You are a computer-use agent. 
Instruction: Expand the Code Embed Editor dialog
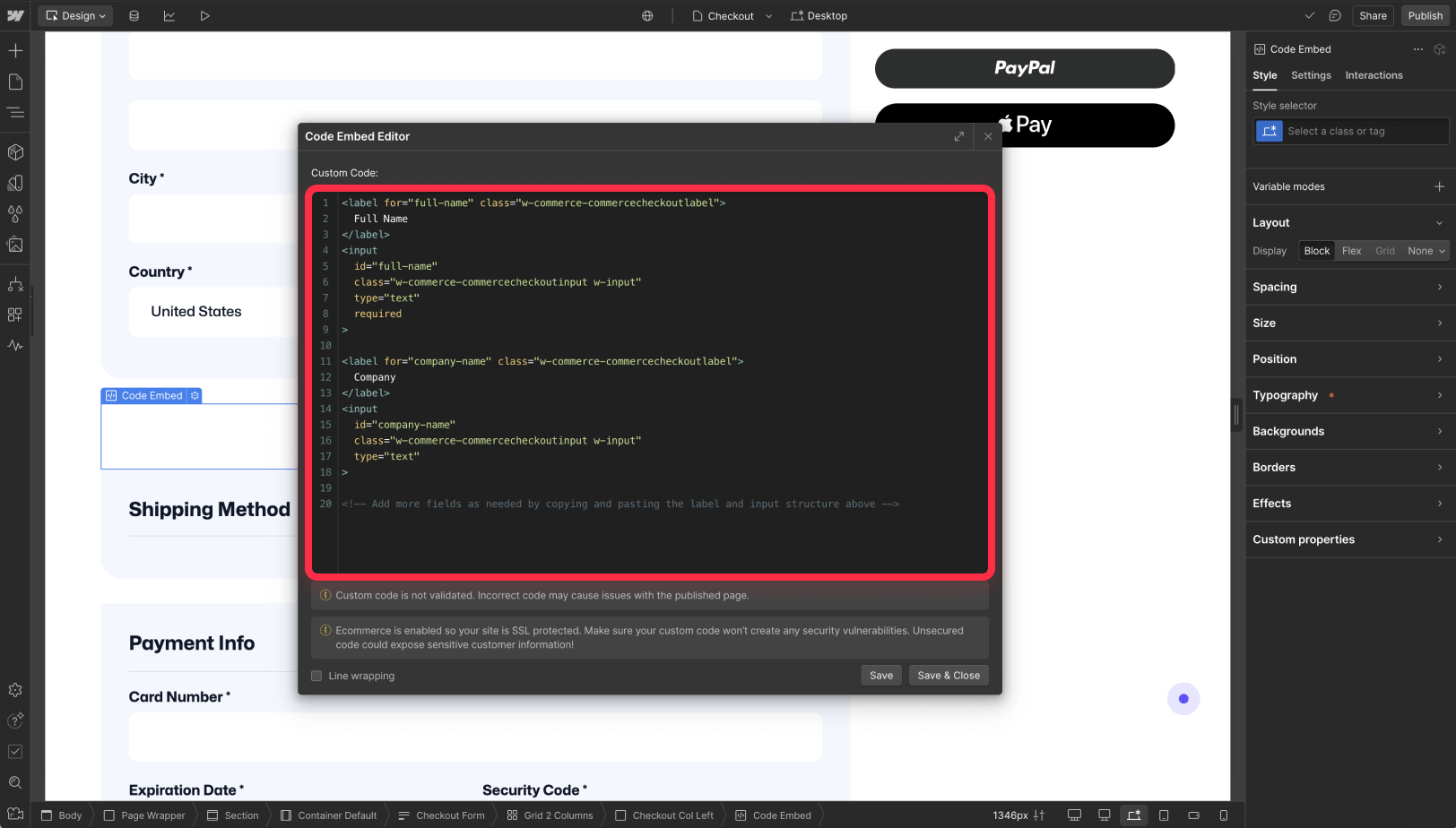(x=959, y=136)
